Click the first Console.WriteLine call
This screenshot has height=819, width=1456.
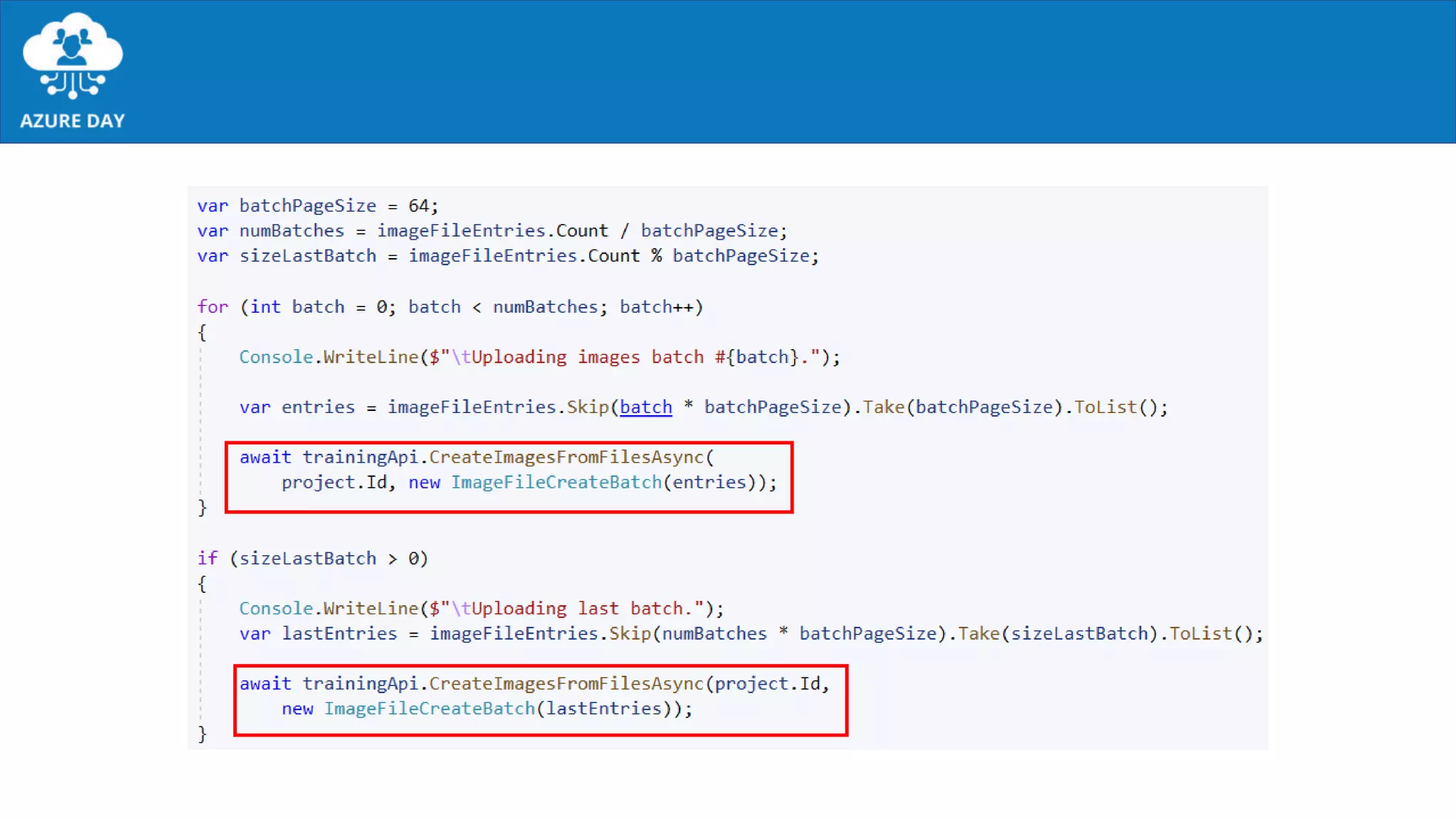pyautogui.click(x=328, y=357)
